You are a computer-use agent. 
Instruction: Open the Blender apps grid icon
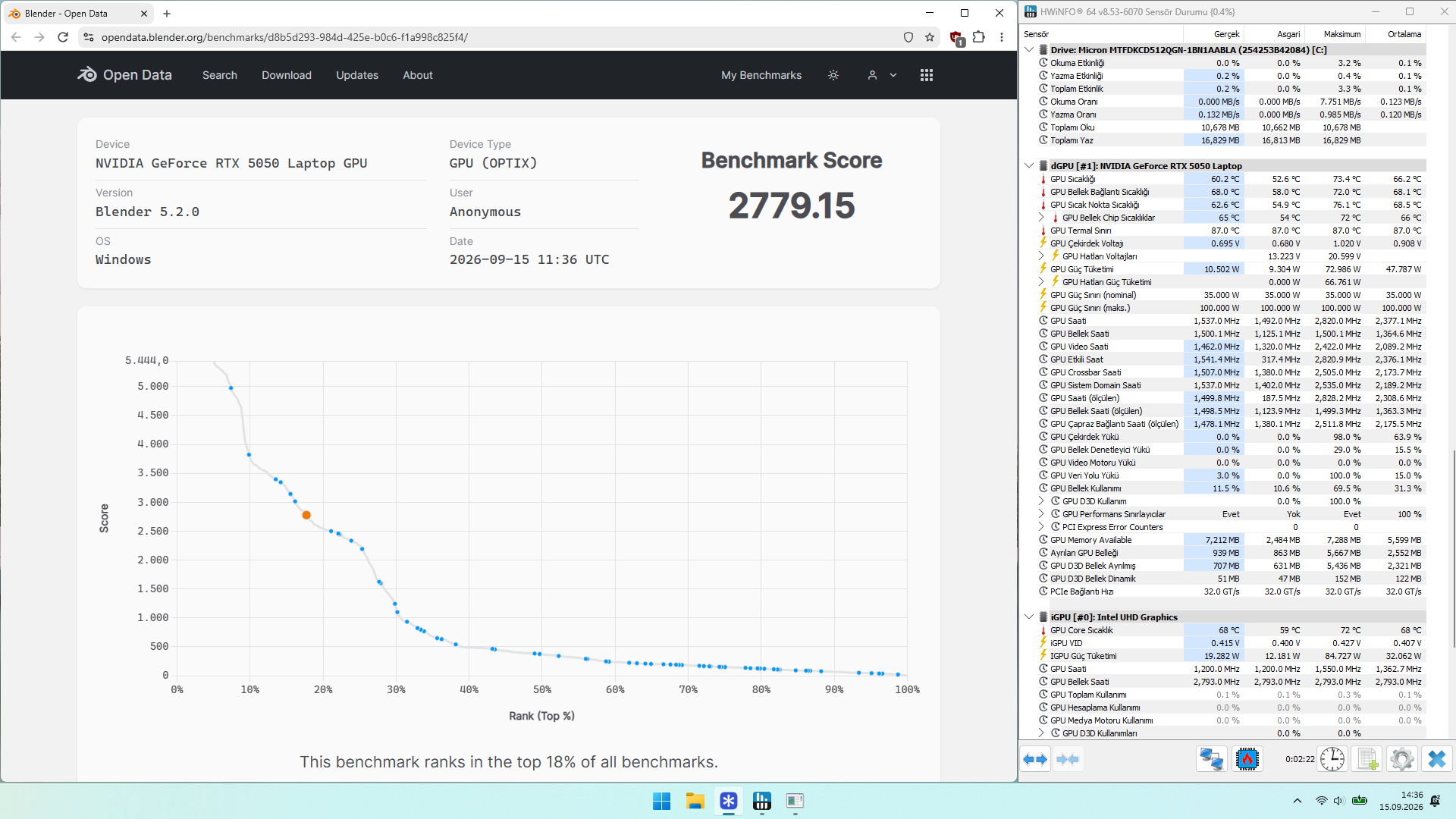coord(927,75)
